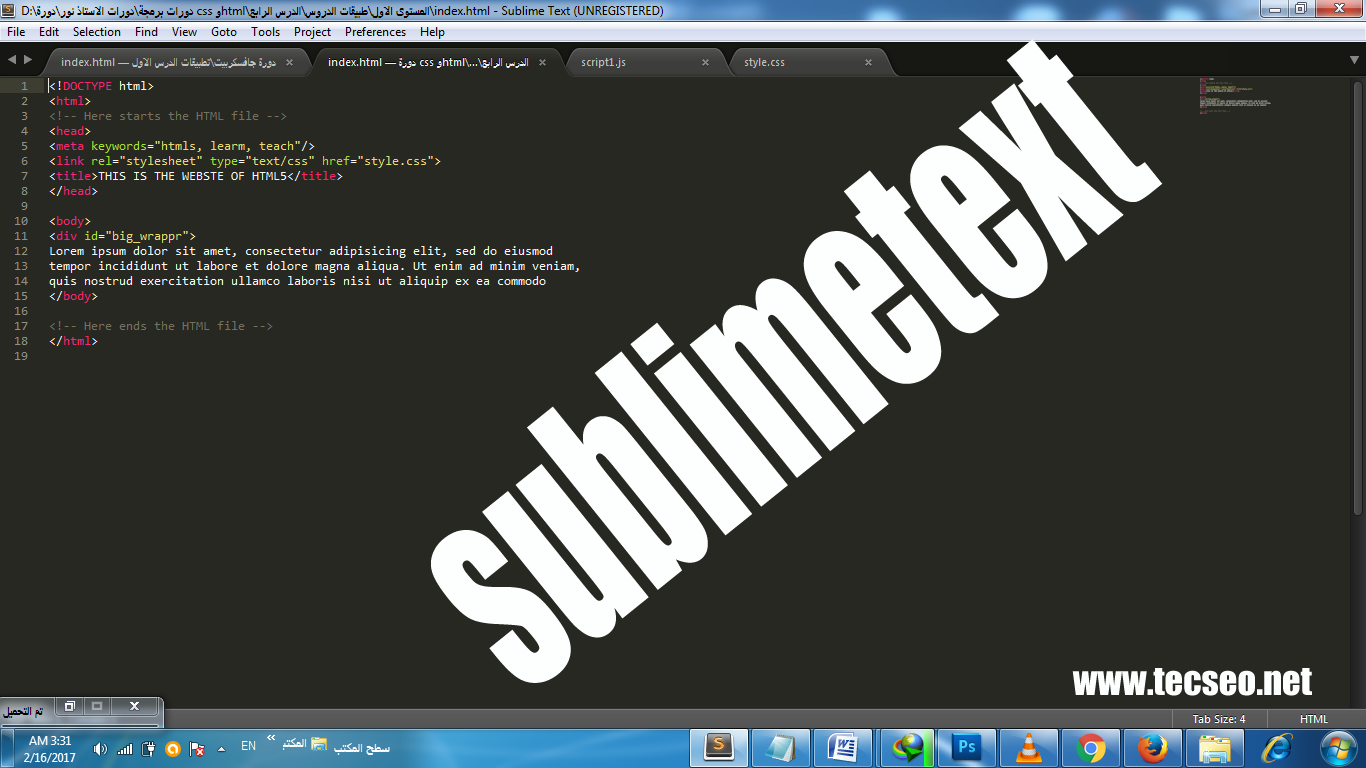
Task: Expand the taskbar toolbar chevron
Action: [271, 739]
